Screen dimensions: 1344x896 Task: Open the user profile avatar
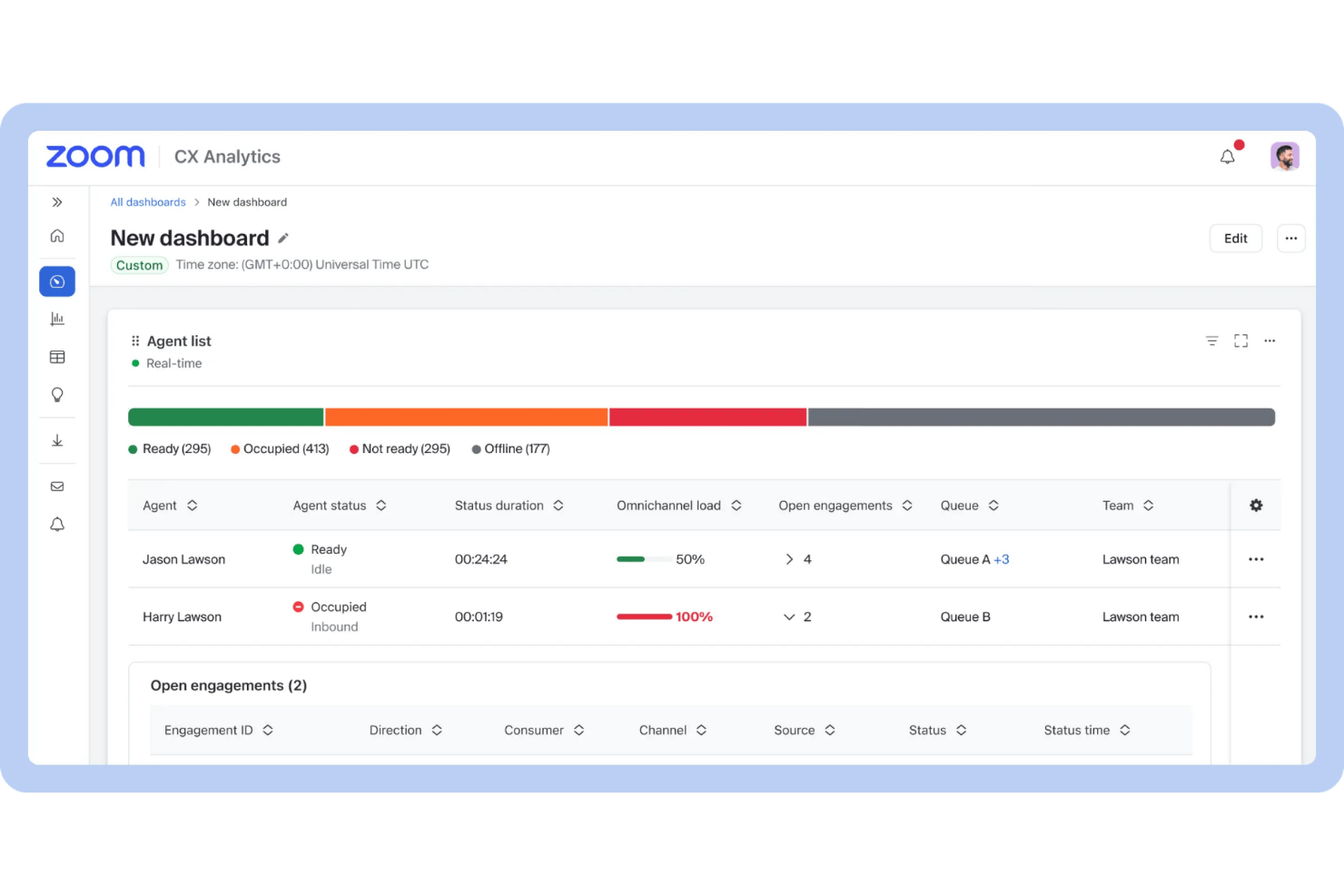(1284, 156)
